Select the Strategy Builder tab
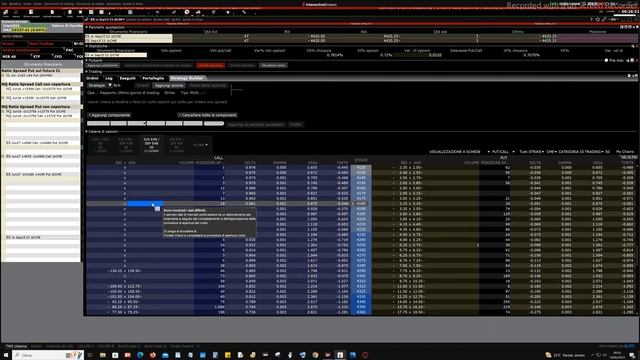Image resolution: width=640 pixels, height=360 pixels. tap(187, 78)
